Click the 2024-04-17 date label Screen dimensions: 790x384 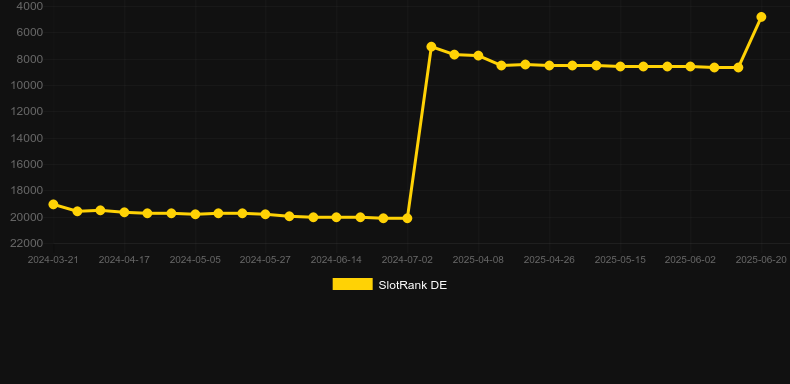tap(124, 260)
